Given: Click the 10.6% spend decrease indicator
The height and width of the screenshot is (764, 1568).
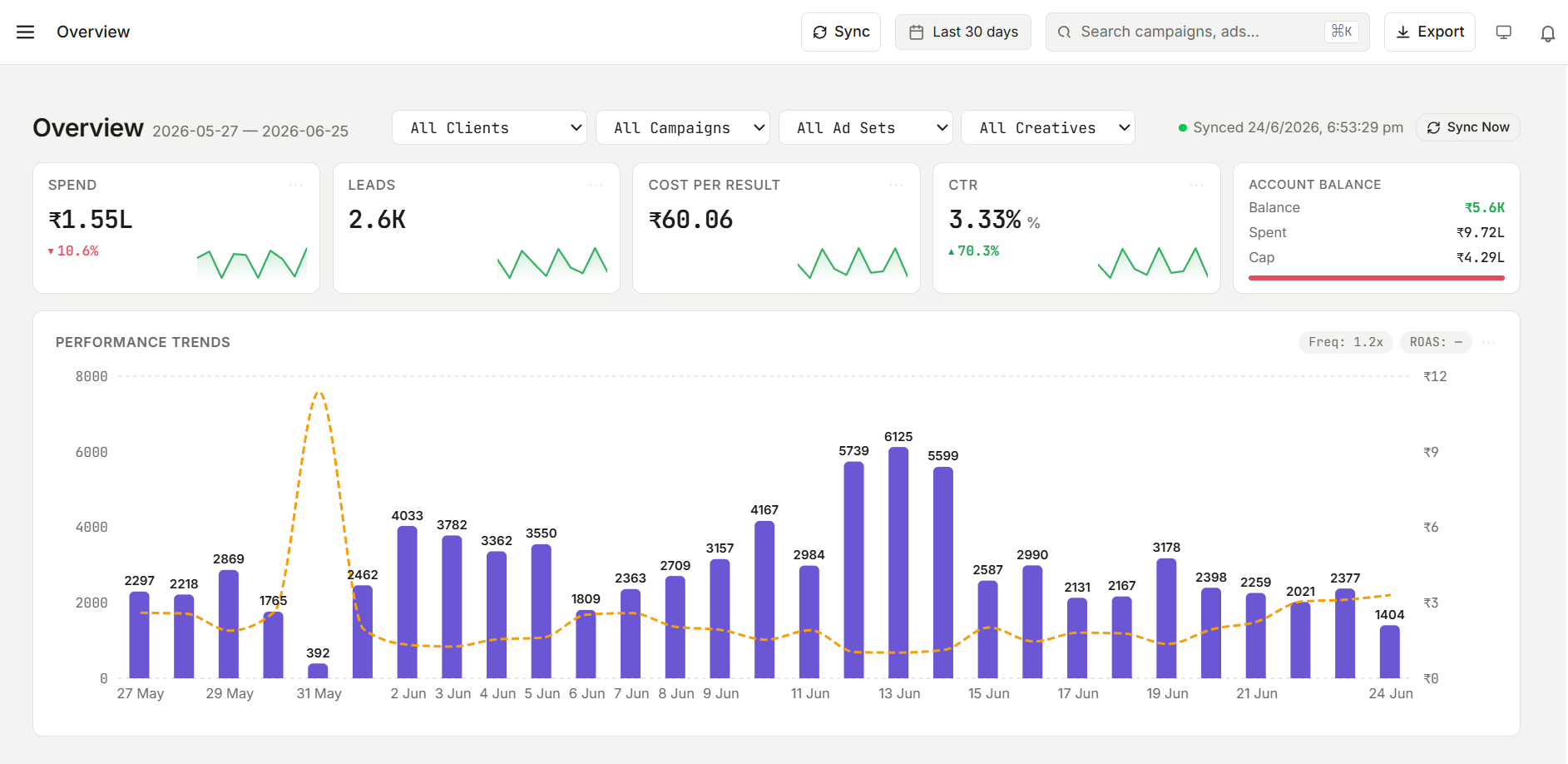Looking at the screenshot, I should [x=73, y=251].
